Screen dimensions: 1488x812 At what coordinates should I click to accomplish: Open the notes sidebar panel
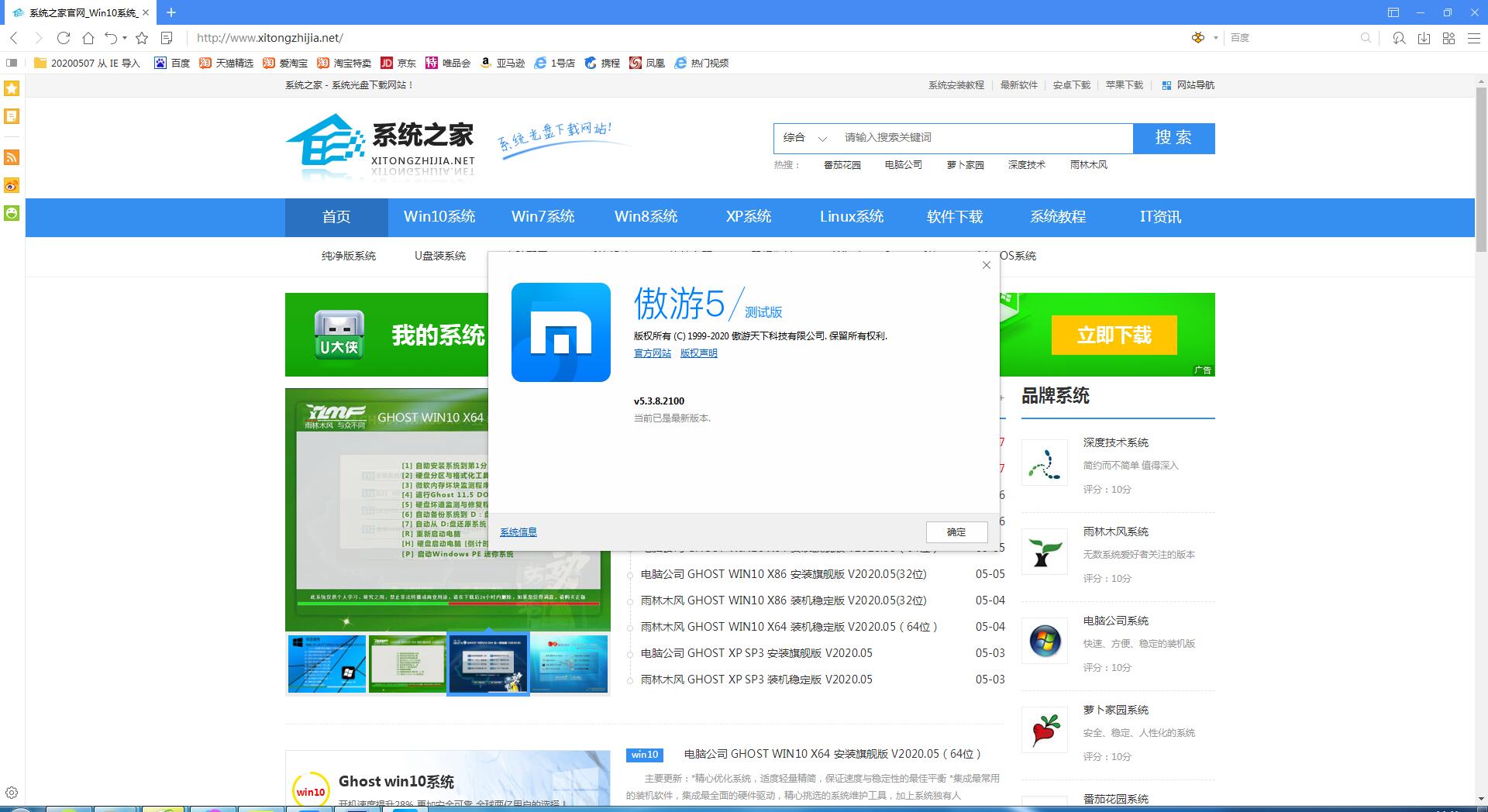click(12, 116)
